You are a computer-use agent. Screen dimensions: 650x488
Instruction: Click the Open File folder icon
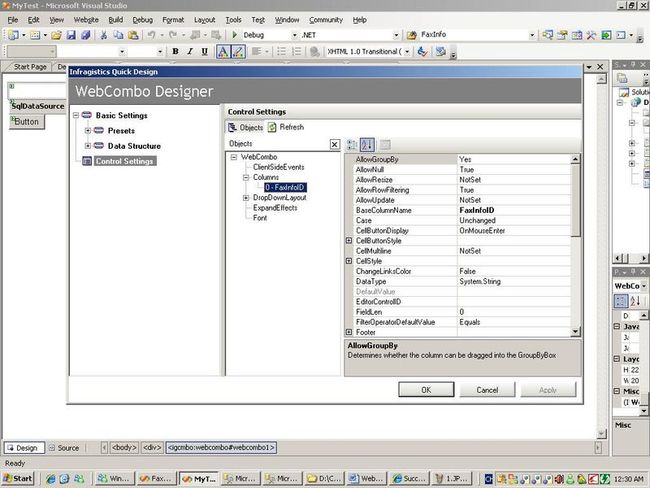(56, 35)
